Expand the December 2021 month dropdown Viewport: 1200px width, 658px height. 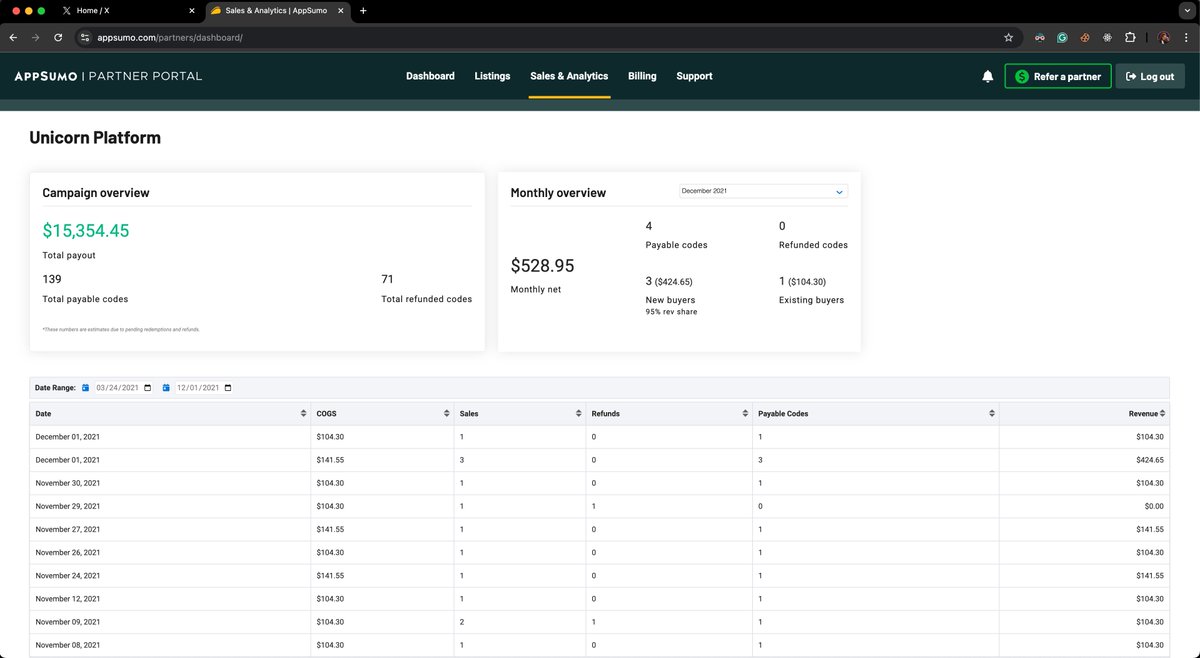(x=763, y=191)
